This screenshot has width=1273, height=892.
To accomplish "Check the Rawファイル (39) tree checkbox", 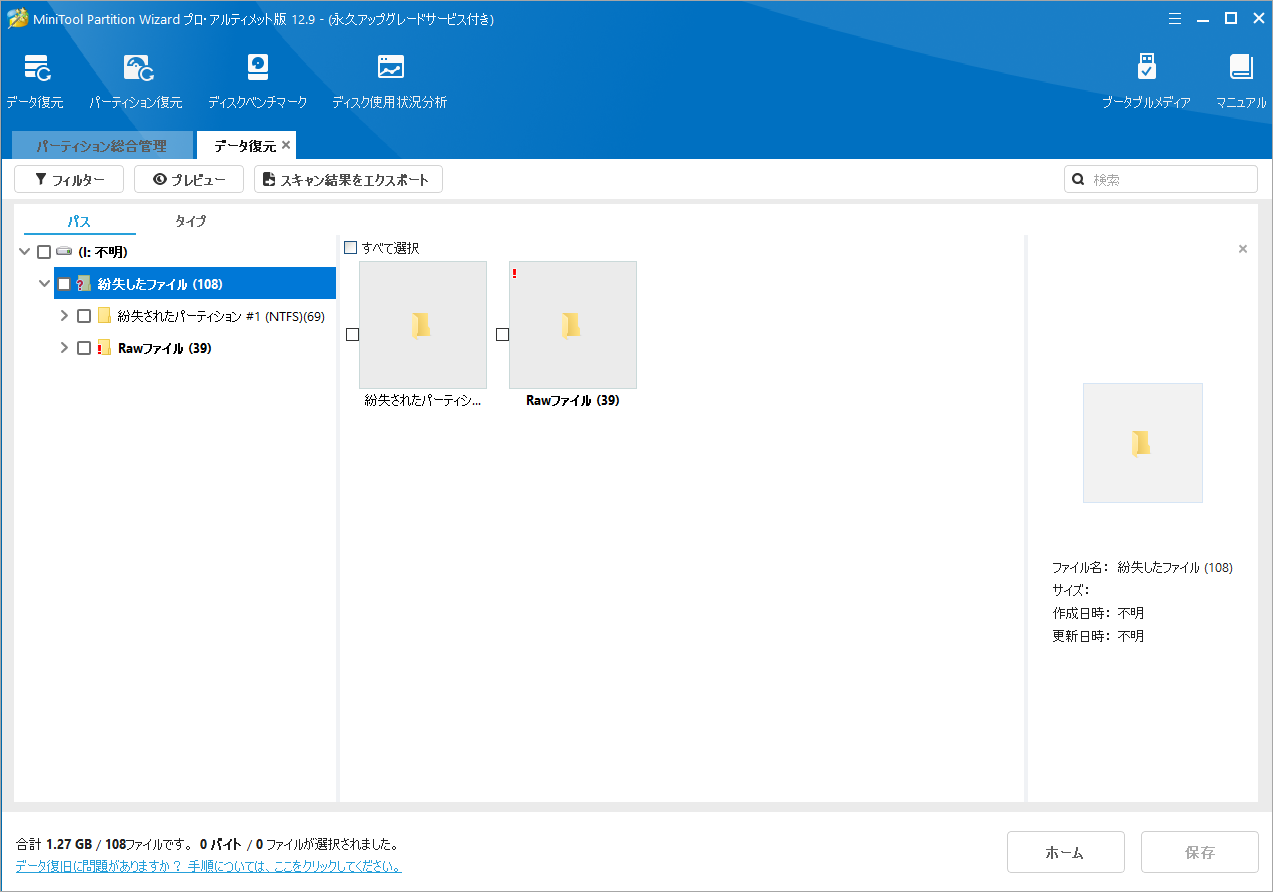I will (x=84, y=348).
